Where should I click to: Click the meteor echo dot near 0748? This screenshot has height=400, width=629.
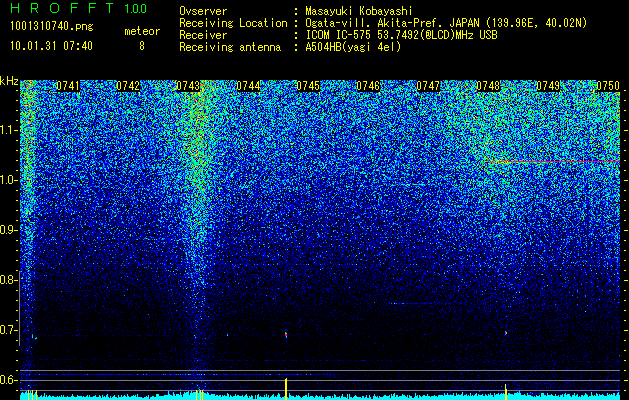pyautogui.click(x=506, y=333)
